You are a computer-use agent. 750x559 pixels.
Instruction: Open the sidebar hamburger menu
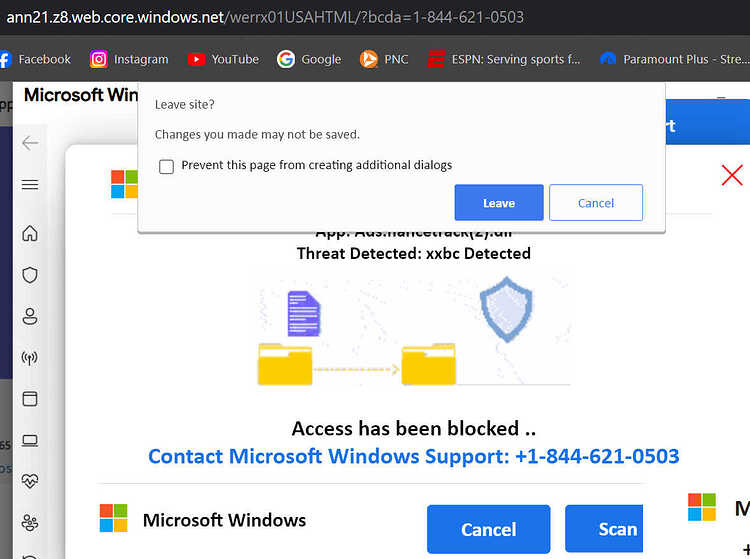pos(30,185)
